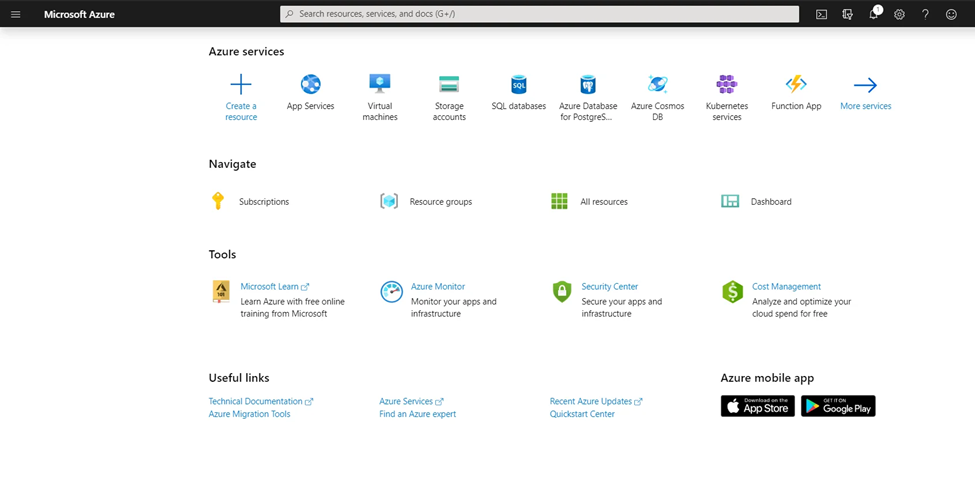Focus the Search resources, services, and docs field

(539, 14)
